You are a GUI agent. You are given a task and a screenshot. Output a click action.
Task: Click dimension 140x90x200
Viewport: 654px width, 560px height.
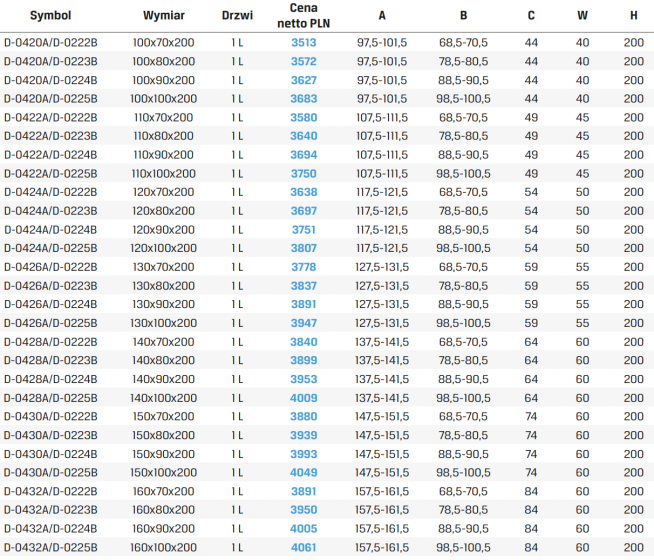click(164, 379)
